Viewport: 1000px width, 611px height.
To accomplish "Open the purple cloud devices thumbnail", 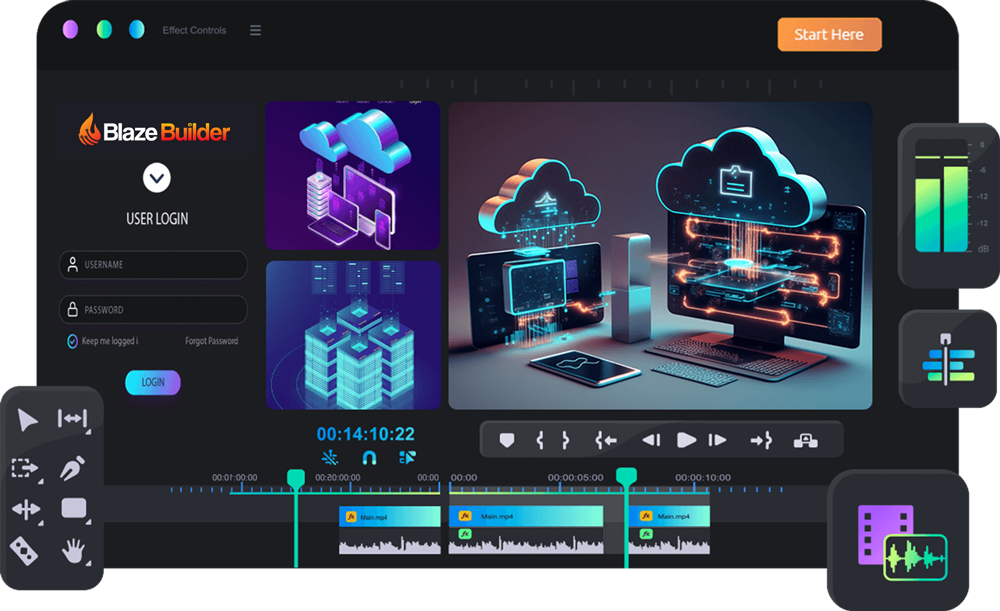I will pyautogui.click(x=353, y=175).
